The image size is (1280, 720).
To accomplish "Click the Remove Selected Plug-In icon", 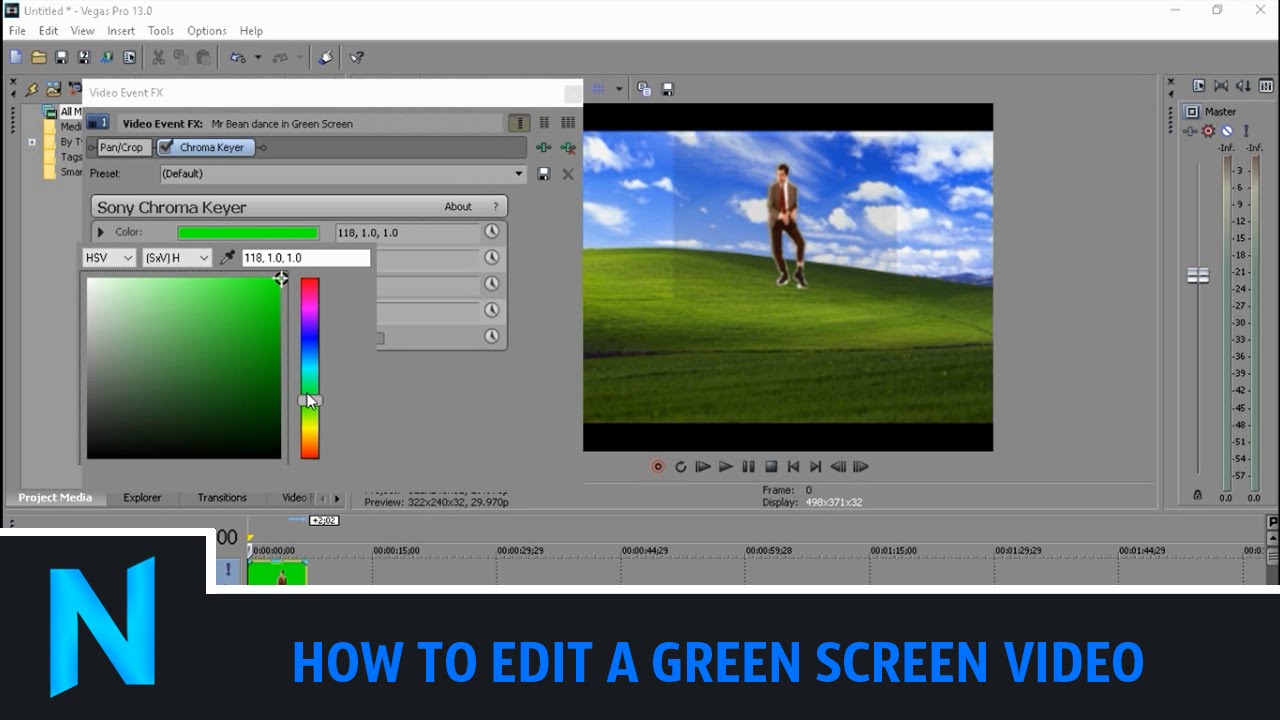I will pyautogui.click(x=567, y=148).
